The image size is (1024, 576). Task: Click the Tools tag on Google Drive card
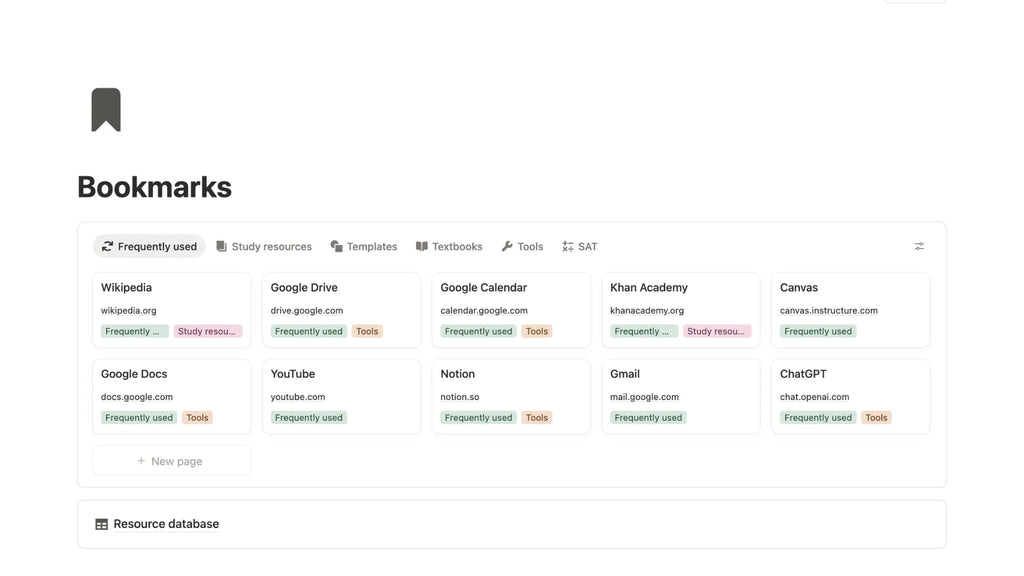click(367, 331)
